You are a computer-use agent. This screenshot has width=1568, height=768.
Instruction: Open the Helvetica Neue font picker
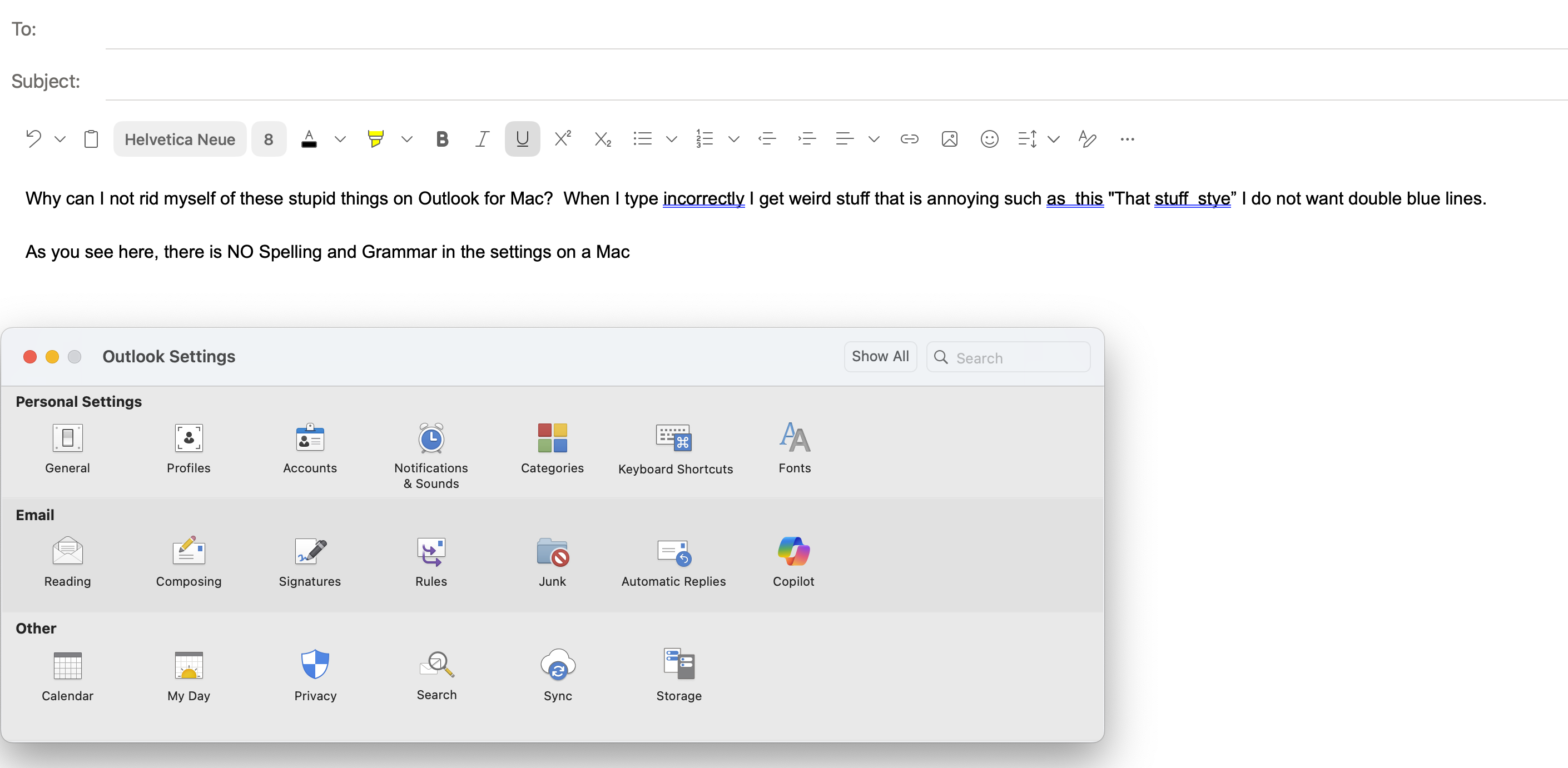pyautogui.click(x=180, y=139)
